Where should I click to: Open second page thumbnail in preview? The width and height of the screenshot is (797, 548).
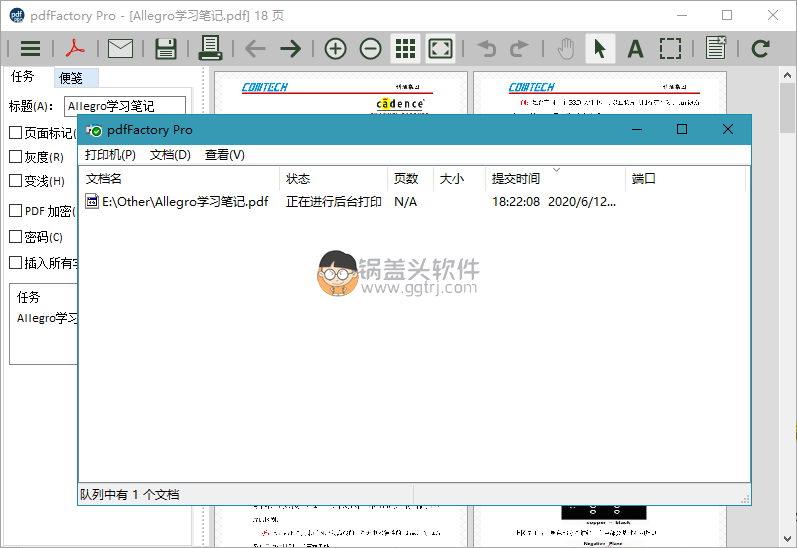(x=600, y=93)
